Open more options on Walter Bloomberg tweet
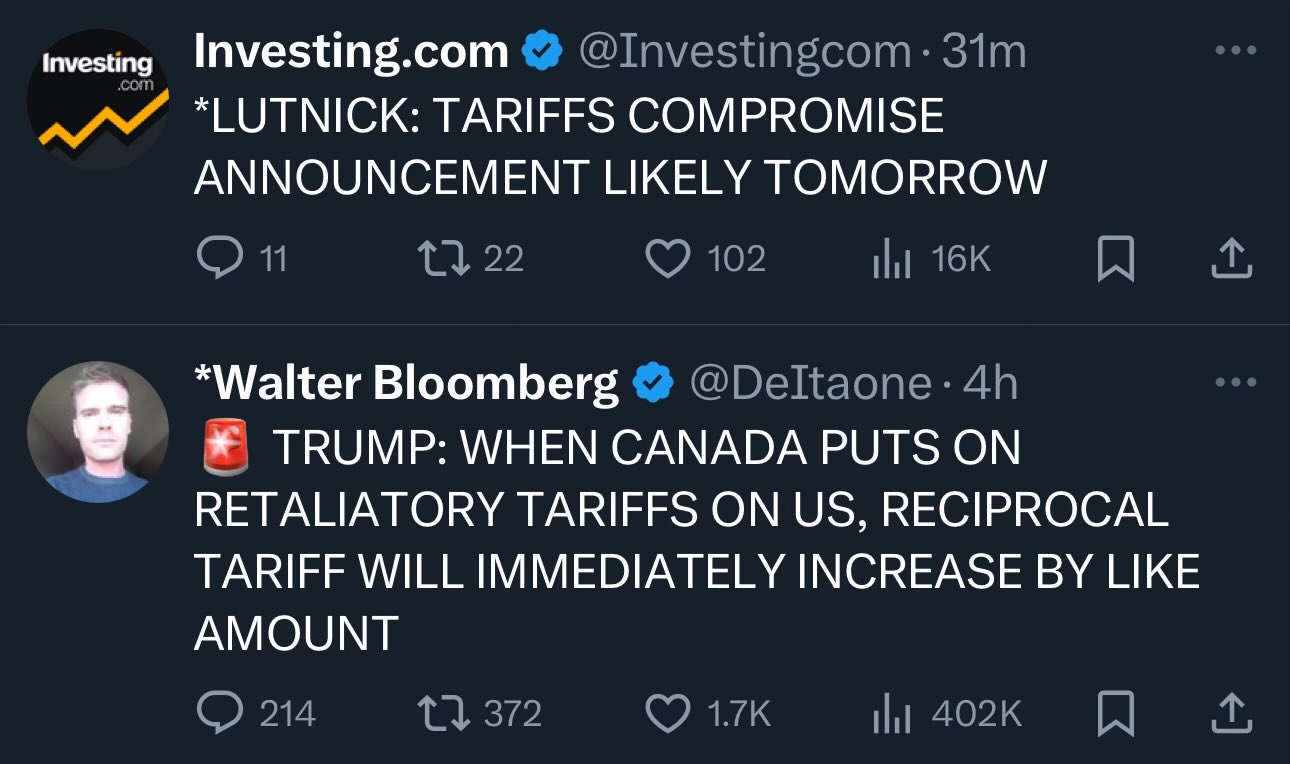The height and width of the screenshot is (764, 1290). [1236, 382]
